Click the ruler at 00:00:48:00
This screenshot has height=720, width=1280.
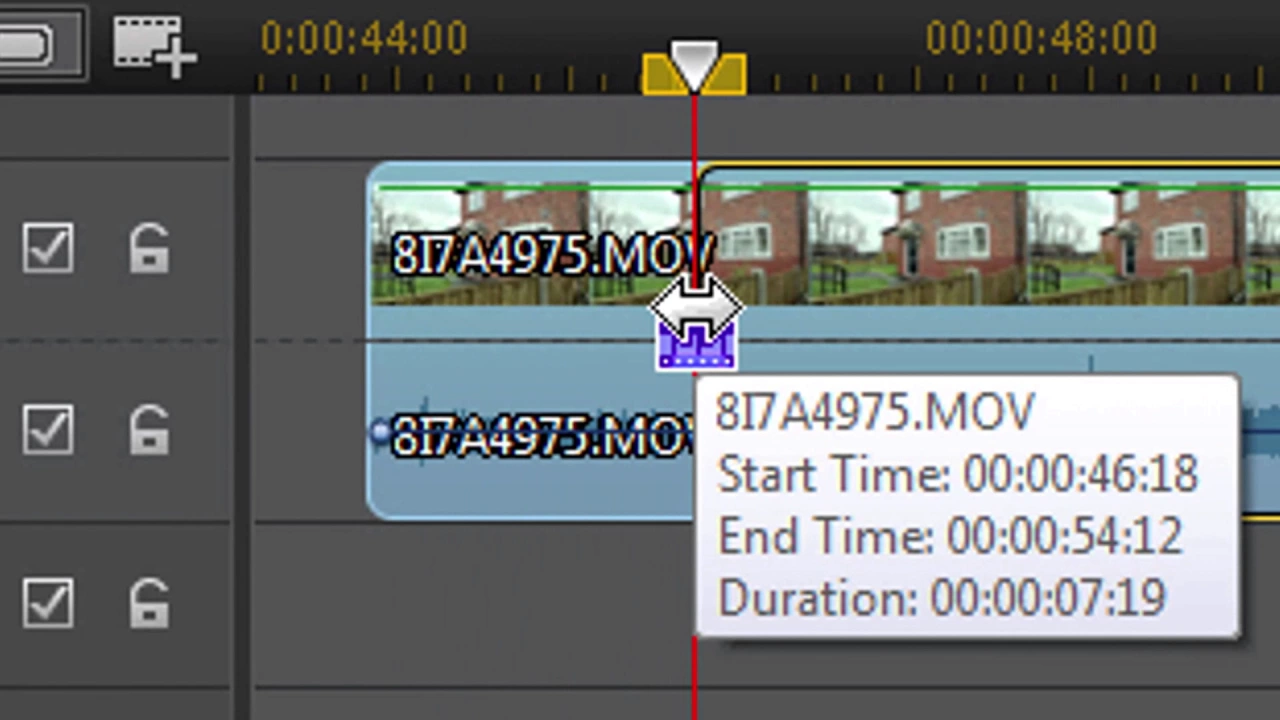tap(1041, 39)
